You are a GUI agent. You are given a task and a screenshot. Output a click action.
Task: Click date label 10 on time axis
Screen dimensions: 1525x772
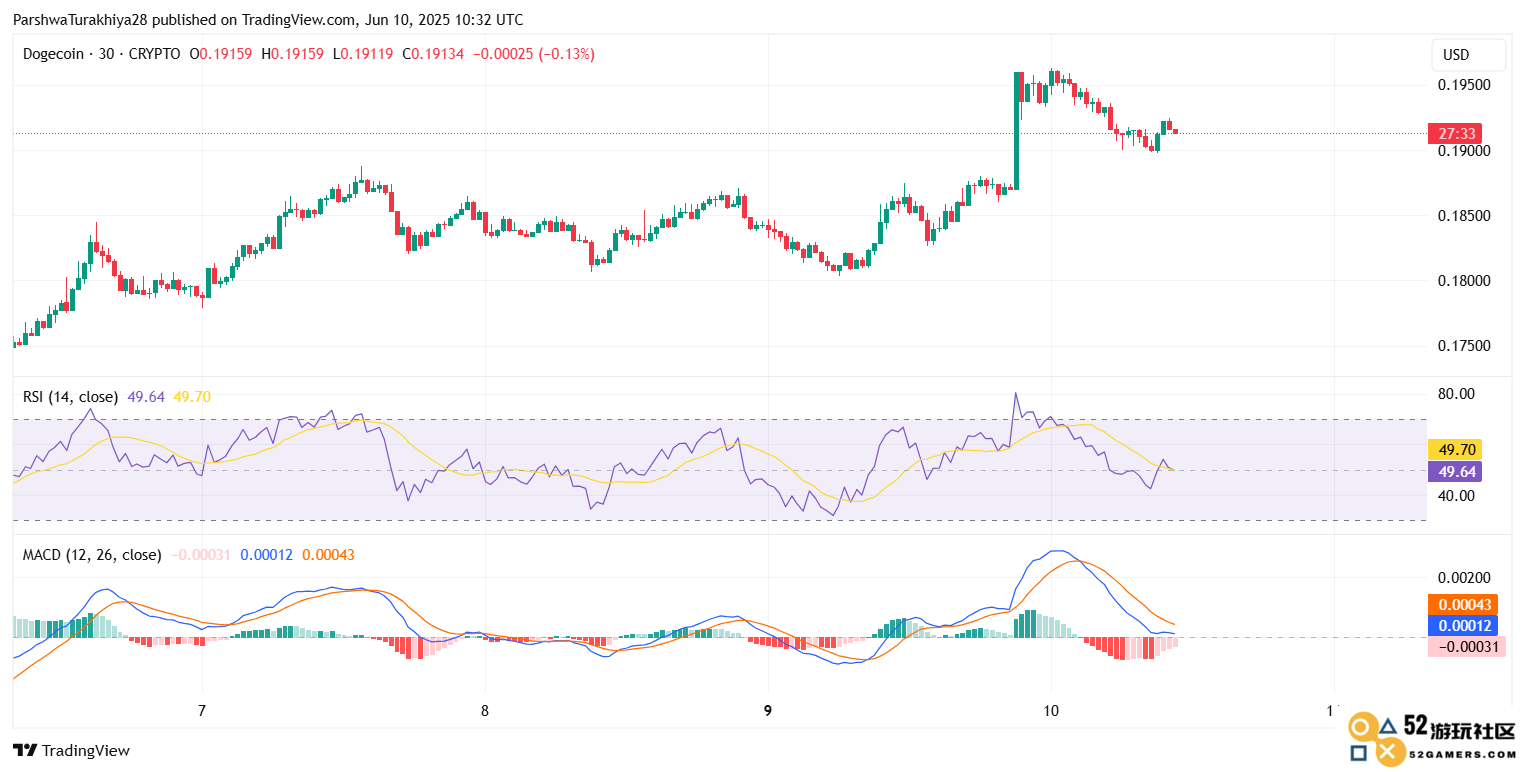[1051, 711]
